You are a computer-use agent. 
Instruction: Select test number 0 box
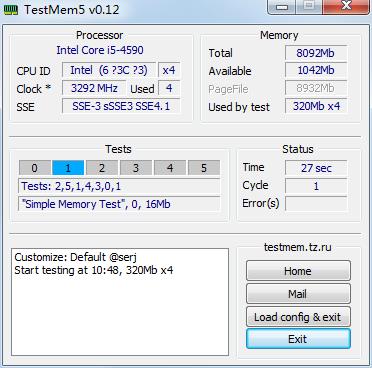click(35, 168)
